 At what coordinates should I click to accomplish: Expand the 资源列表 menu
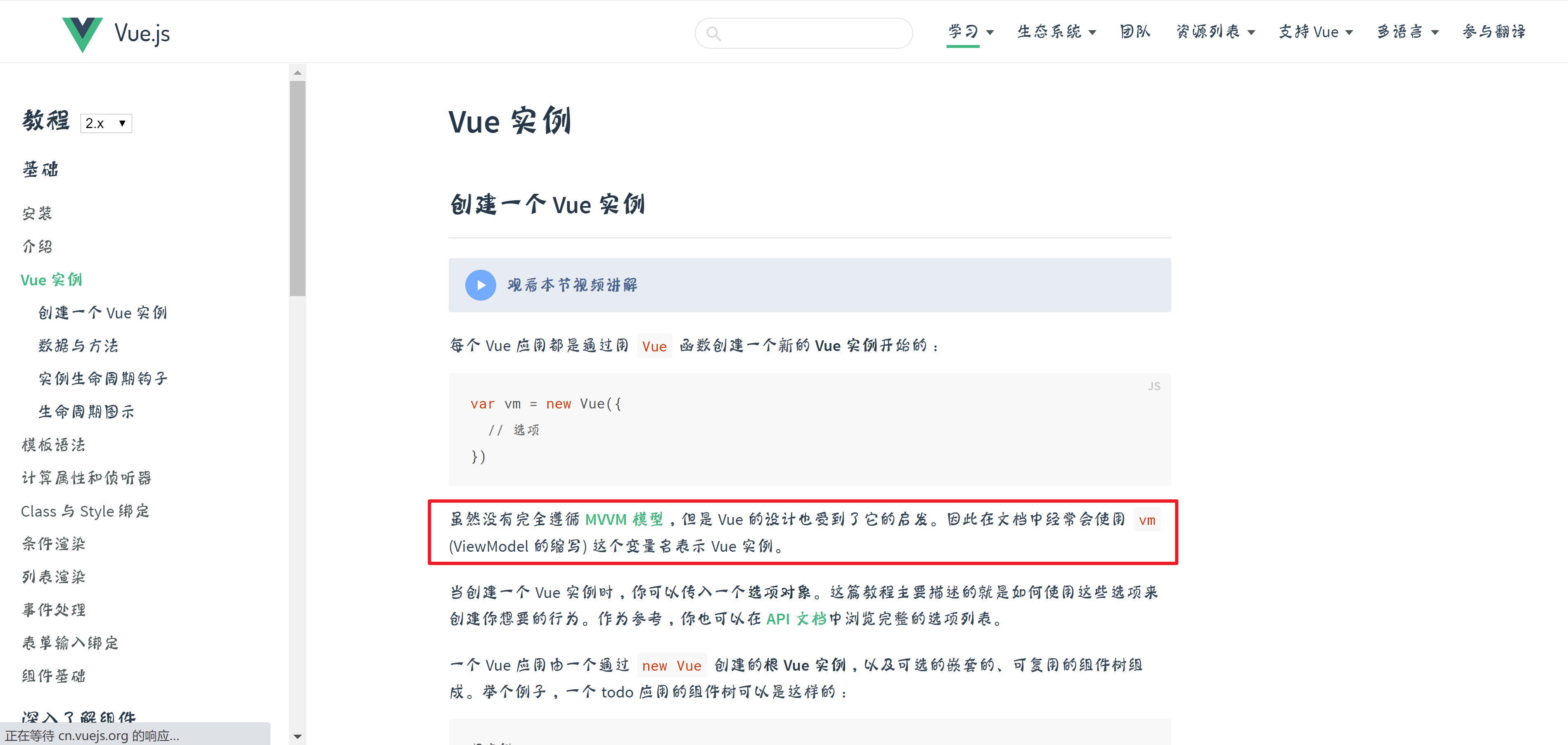1215,32
